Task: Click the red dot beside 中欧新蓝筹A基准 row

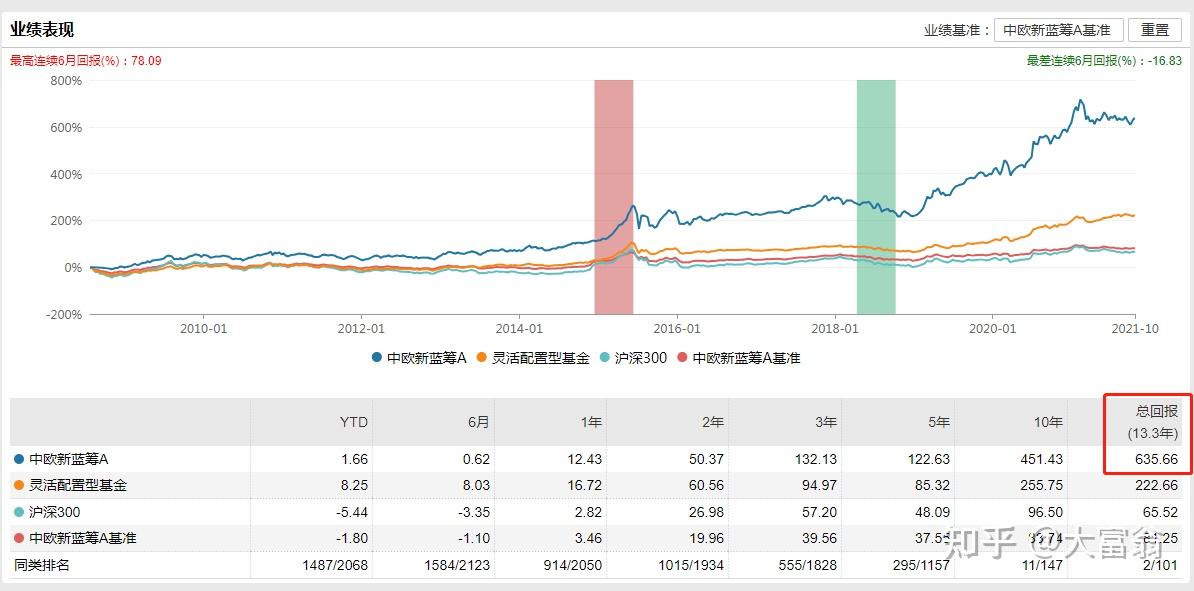Action: point(19,538)
